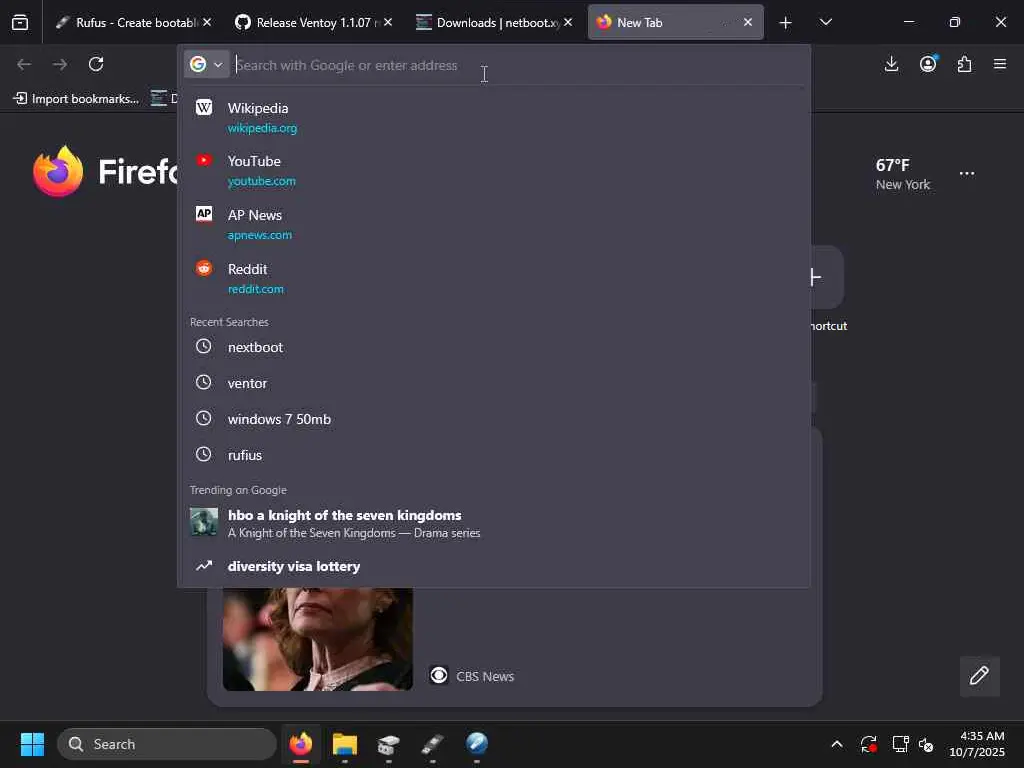
Task: Open the Firefox View icon
Action: tap(20, 22)
